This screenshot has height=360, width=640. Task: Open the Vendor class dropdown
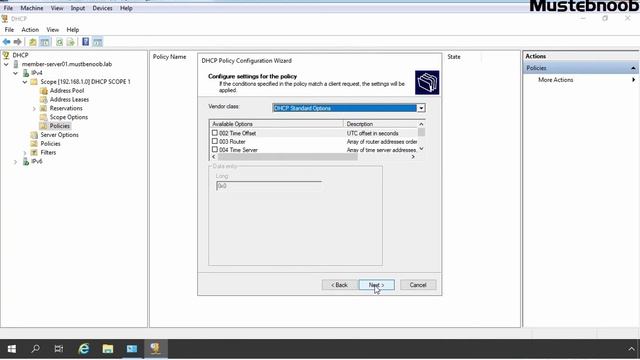pos(421,108)
